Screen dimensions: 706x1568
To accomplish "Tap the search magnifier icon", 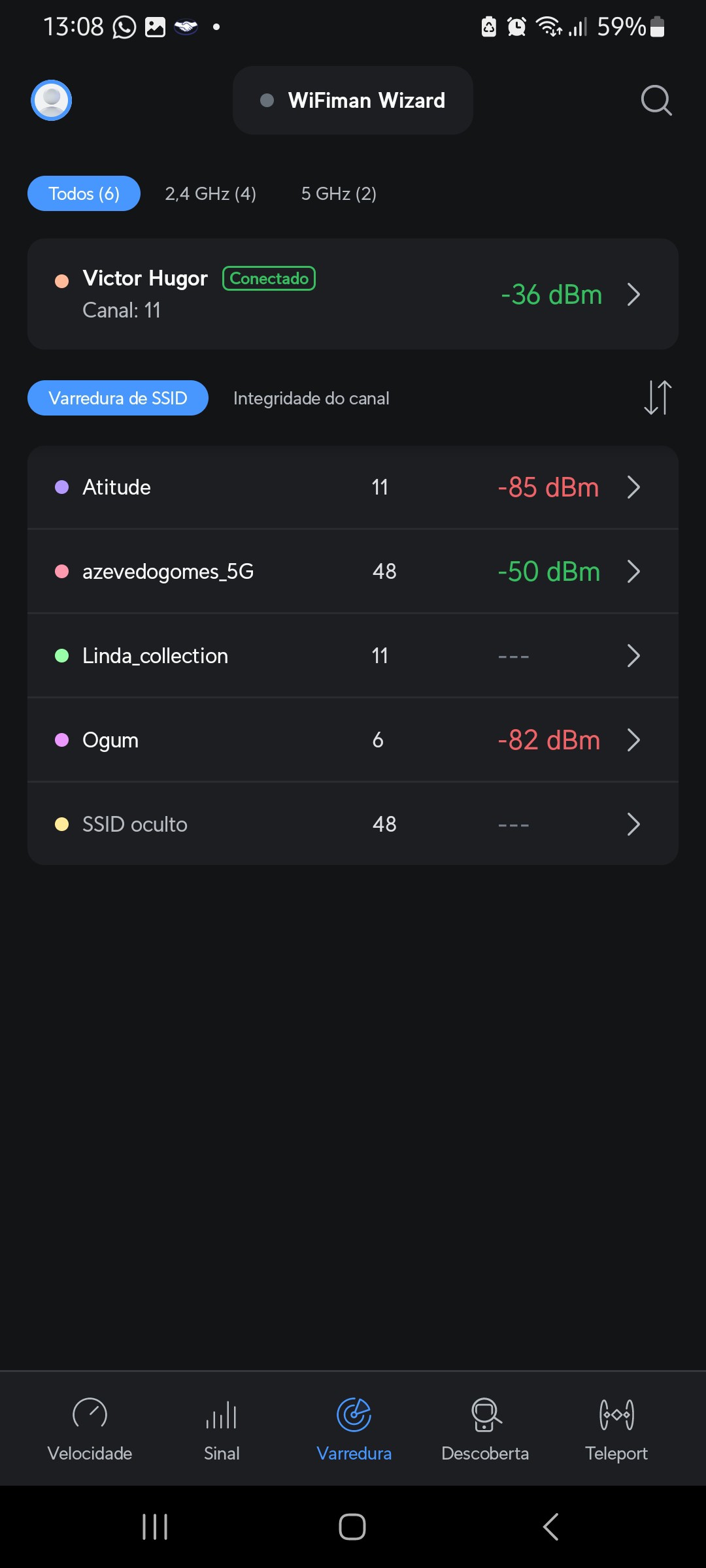I will click(x=656, y=101).
